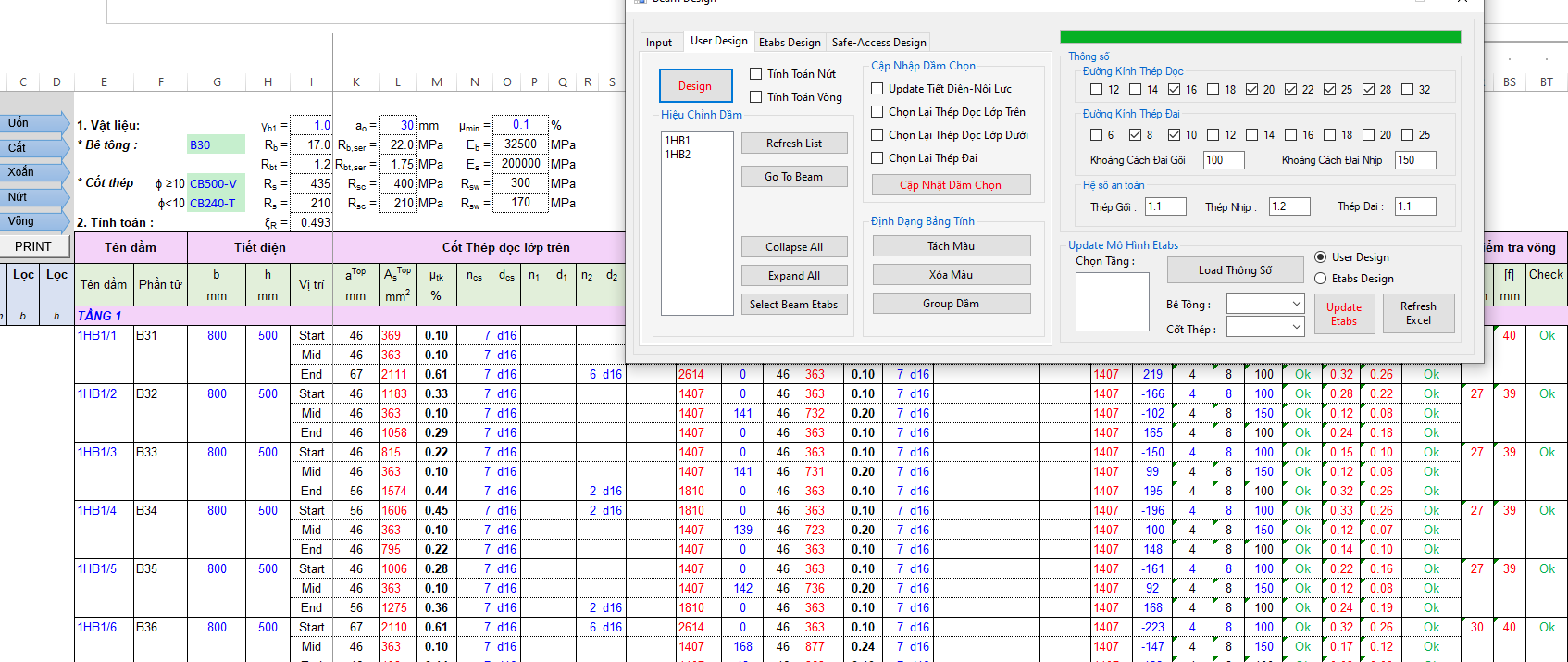
Task: Click the Group Dầm button
Action: click(952, 304)
